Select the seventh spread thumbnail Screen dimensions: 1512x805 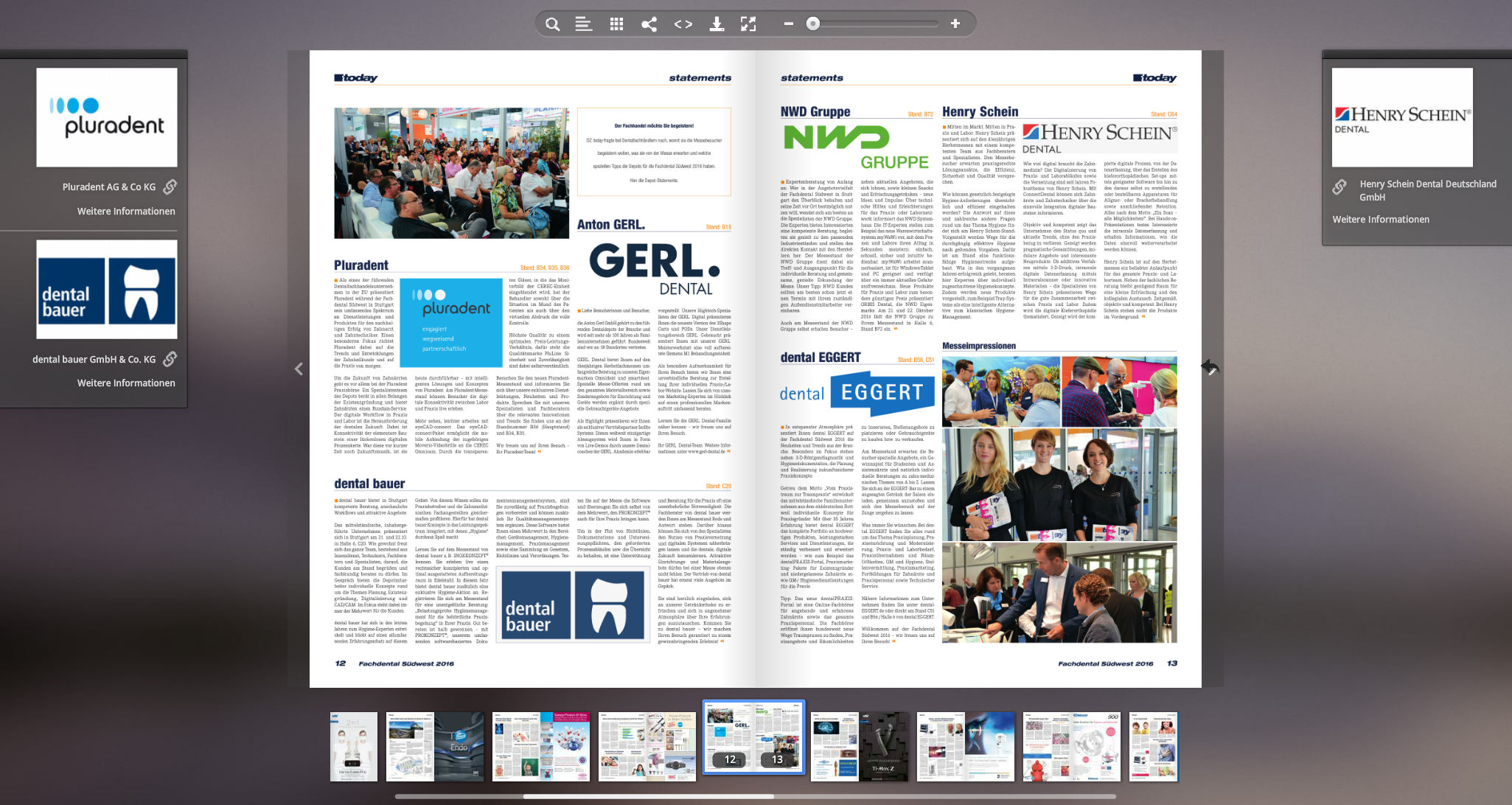pos(966,747)
